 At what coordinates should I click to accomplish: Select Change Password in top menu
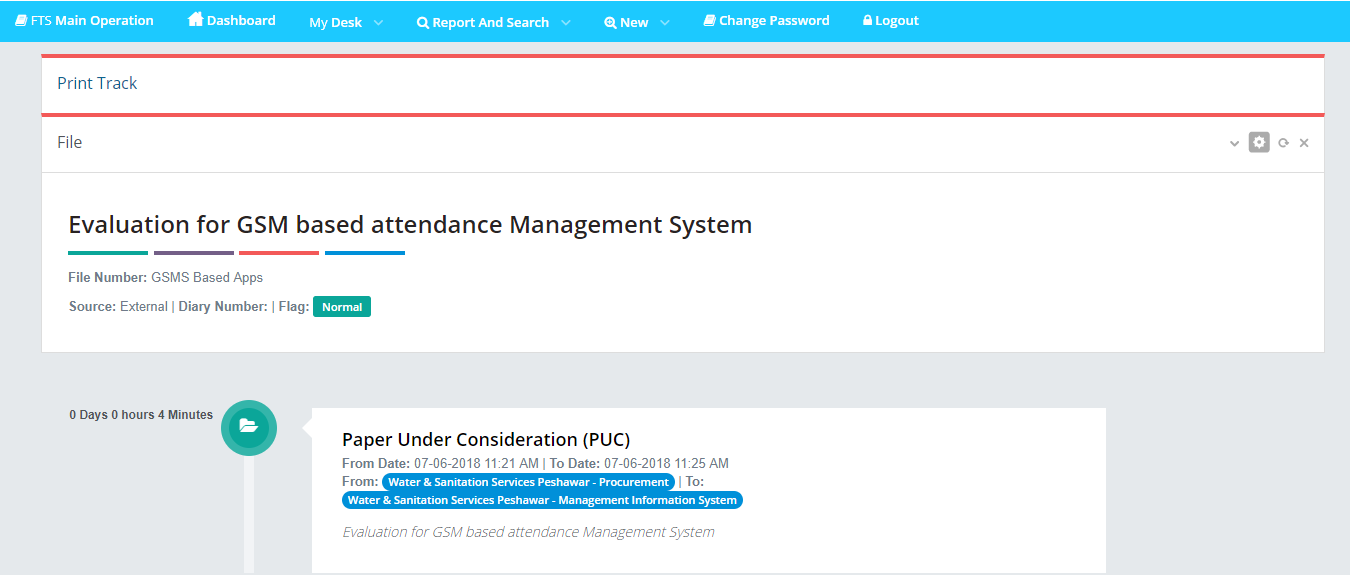coord(773,20)
